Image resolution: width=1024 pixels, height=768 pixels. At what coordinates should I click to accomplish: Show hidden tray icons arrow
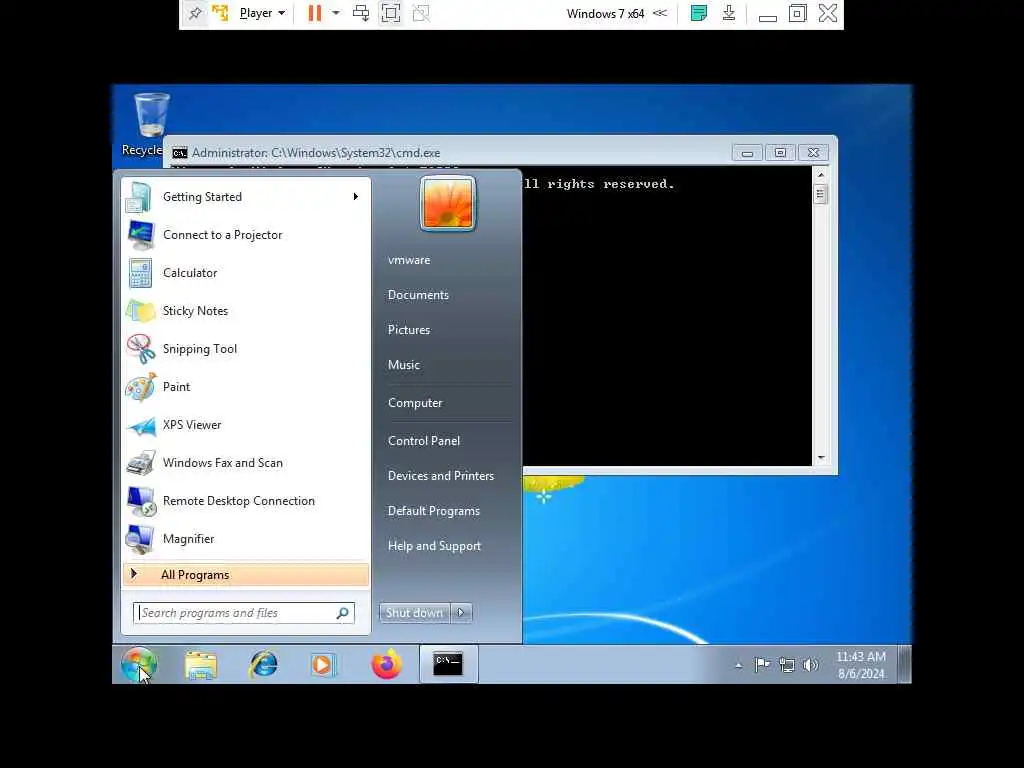(x=739, y=665)
